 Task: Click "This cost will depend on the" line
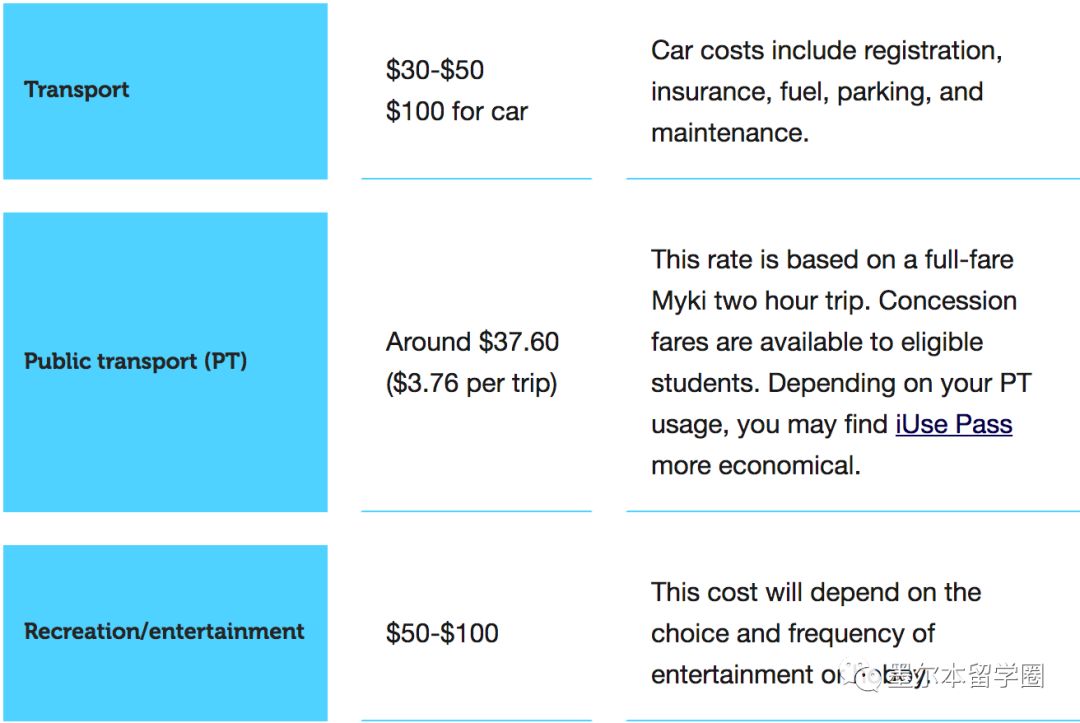point(816,592)
